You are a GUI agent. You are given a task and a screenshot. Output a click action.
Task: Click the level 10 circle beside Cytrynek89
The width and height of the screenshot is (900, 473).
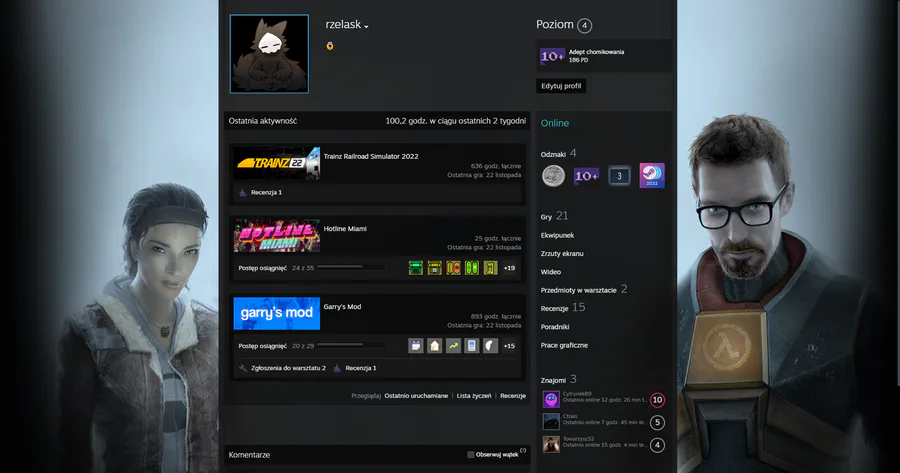coord(657,400)
